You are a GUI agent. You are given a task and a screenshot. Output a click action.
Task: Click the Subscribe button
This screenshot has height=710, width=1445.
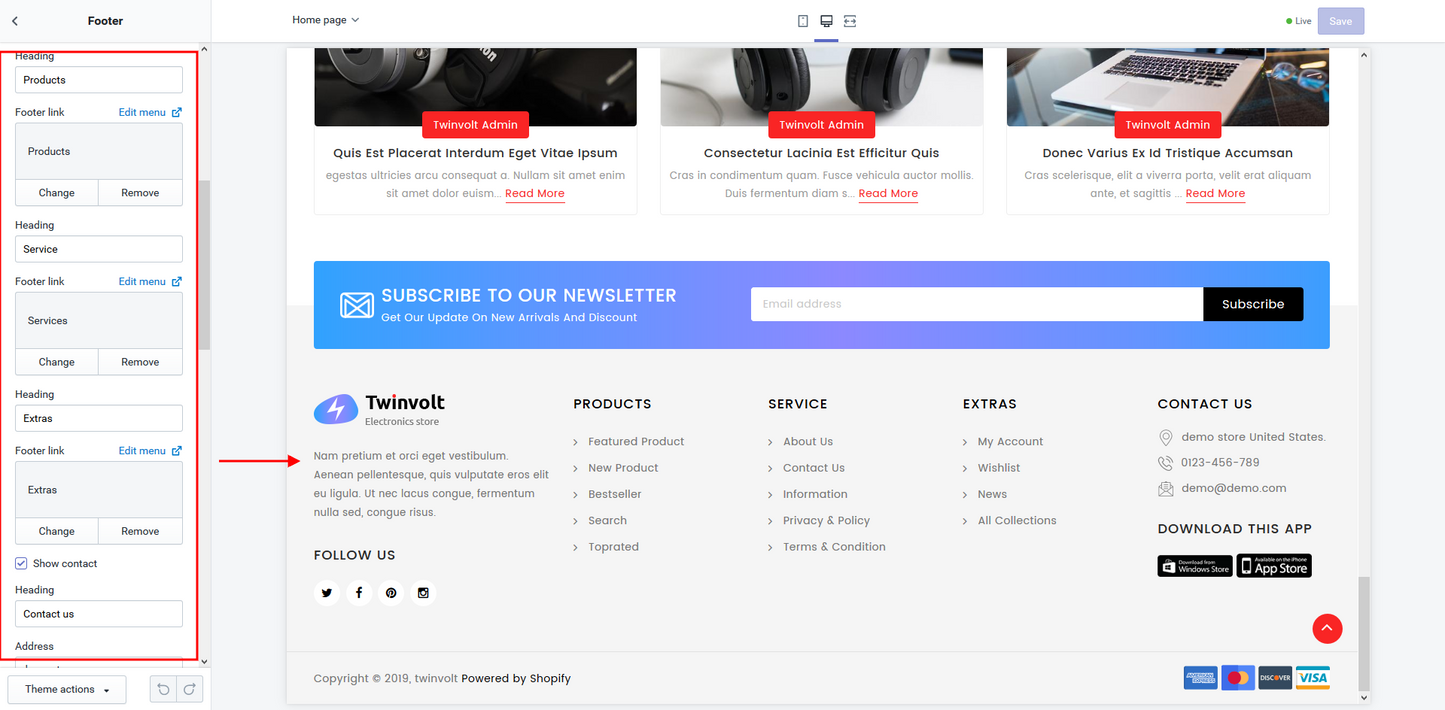(x=1253, y=303)
